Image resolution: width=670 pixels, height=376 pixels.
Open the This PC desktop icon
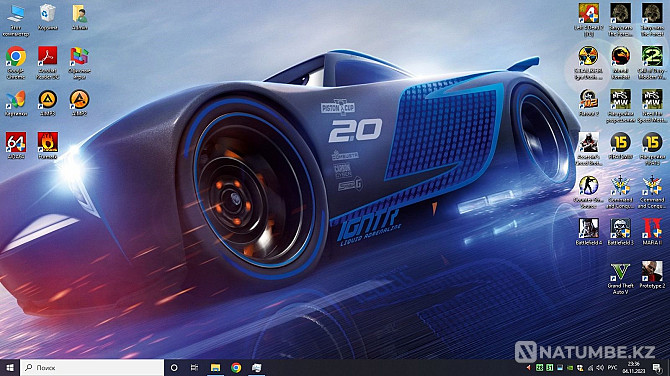click(16, 21)
